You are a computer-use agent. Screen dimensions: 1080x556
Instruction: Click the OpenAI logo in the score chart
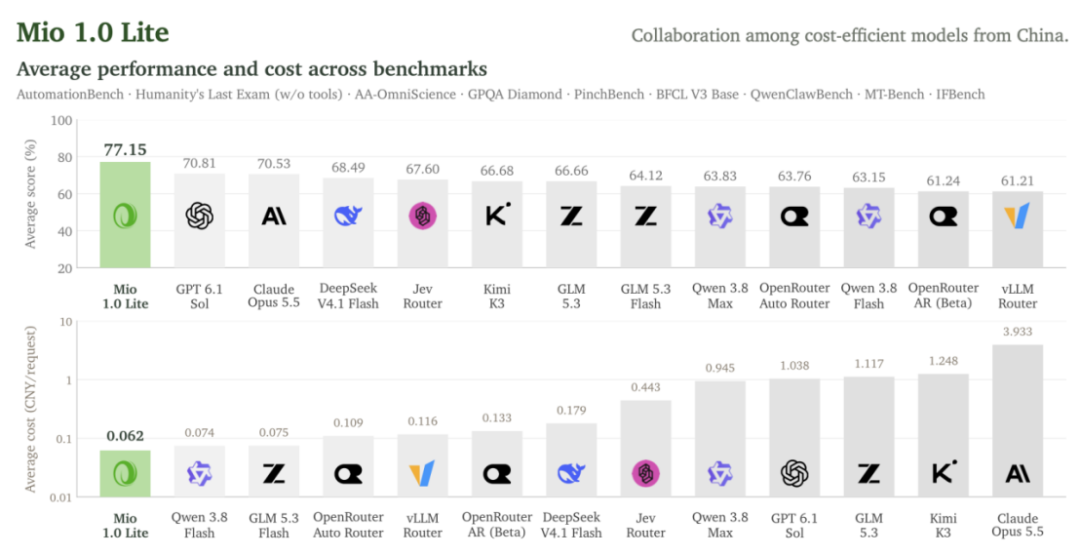[199, 216]
